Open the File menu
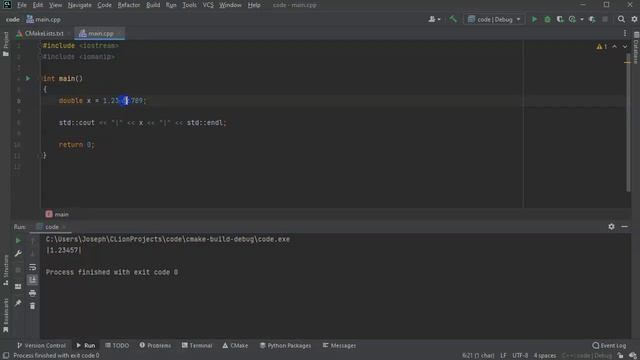Screen dimensions: 640x360 pyautogui.click(x=22, y=5)
